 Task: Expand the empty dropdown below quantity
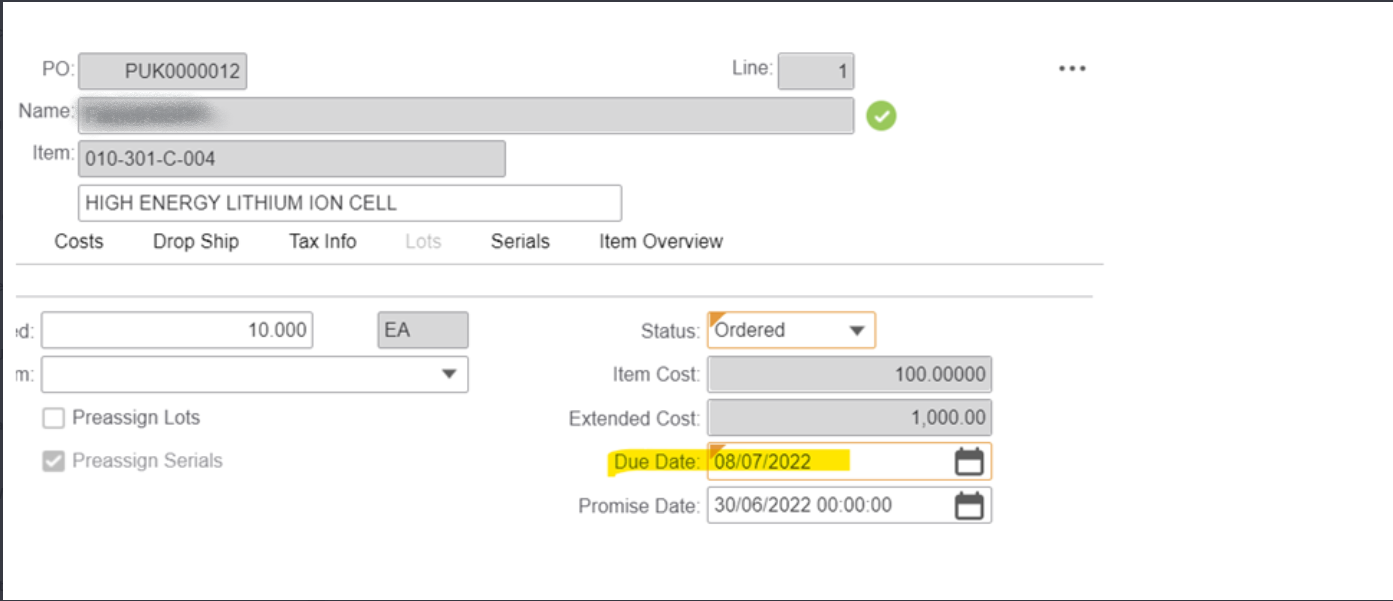click(448, 374)
